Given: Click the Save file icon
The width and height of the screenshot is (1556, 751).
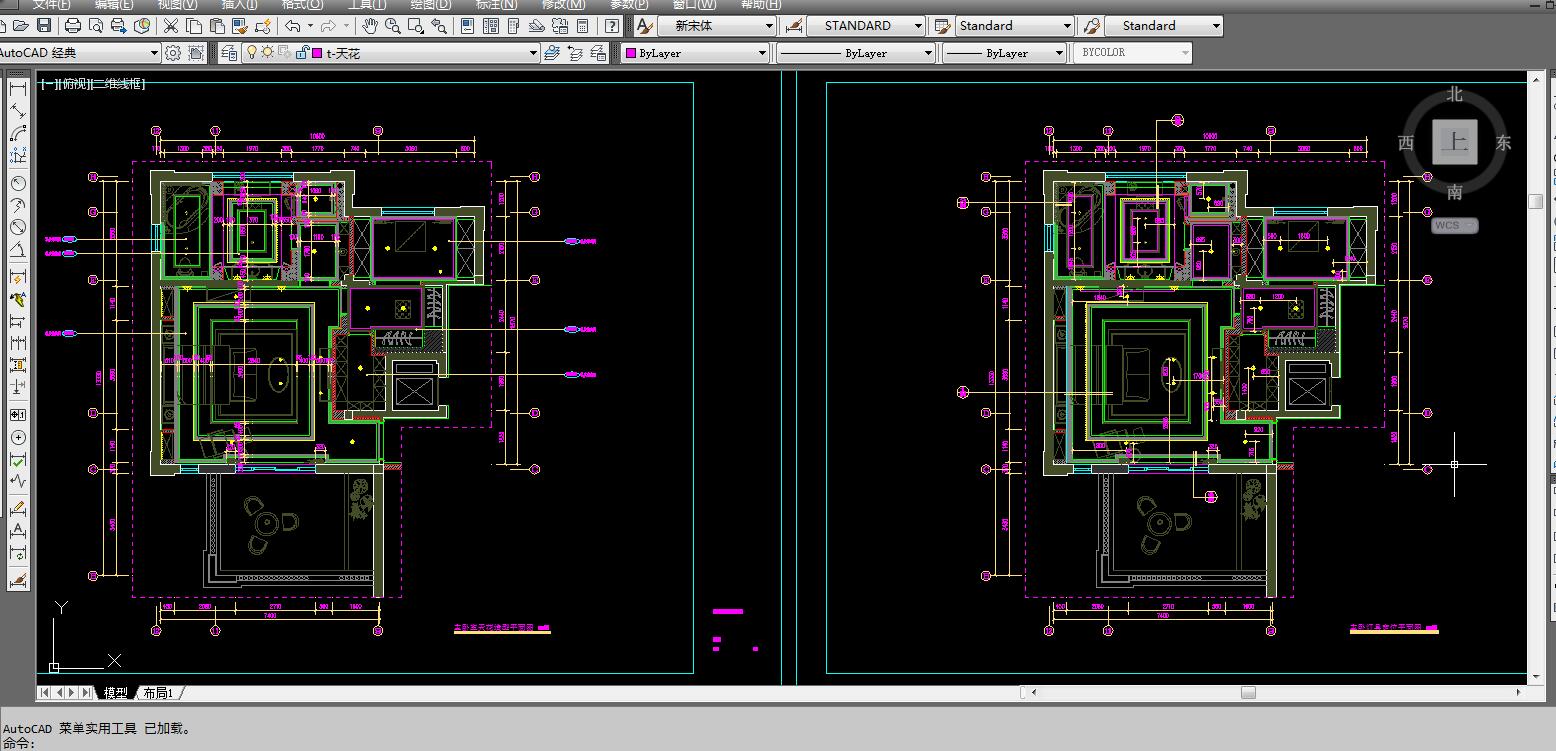Looking at the screenshot, I should 44,26.
